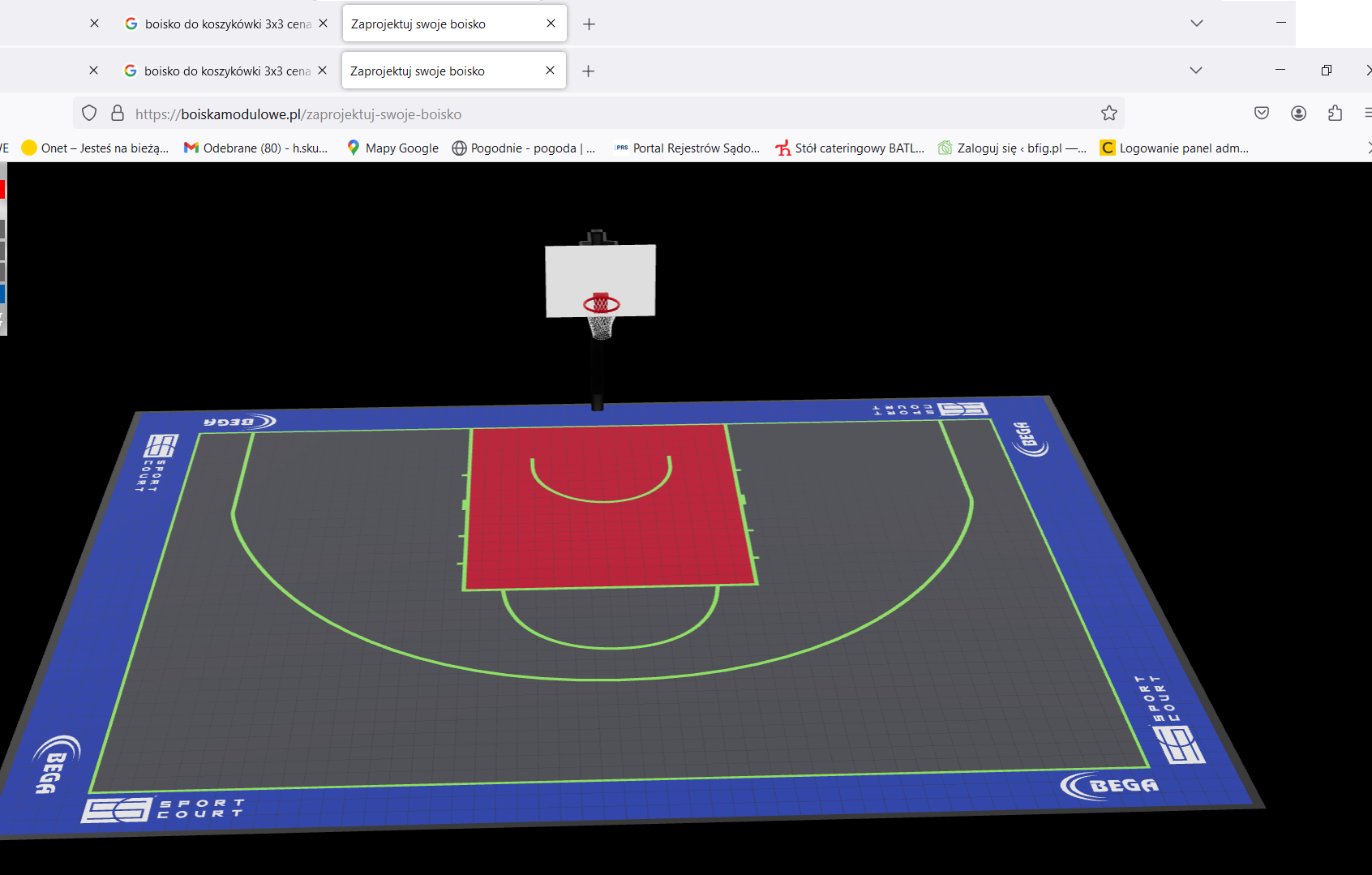
Task: Select the red color swatch
Action: point(2,190)
